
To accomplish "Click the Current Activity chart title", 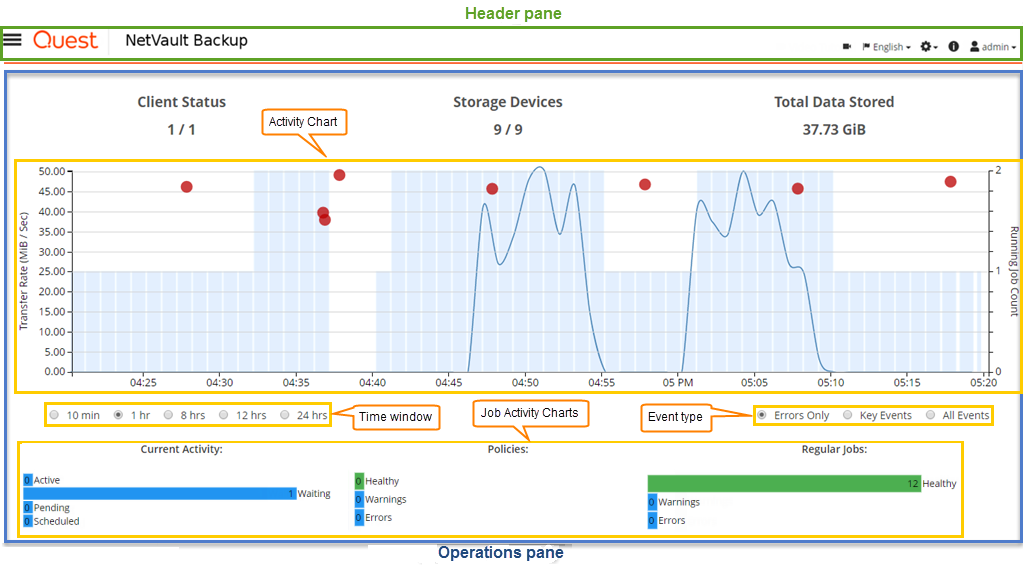I will coord(181,450).
